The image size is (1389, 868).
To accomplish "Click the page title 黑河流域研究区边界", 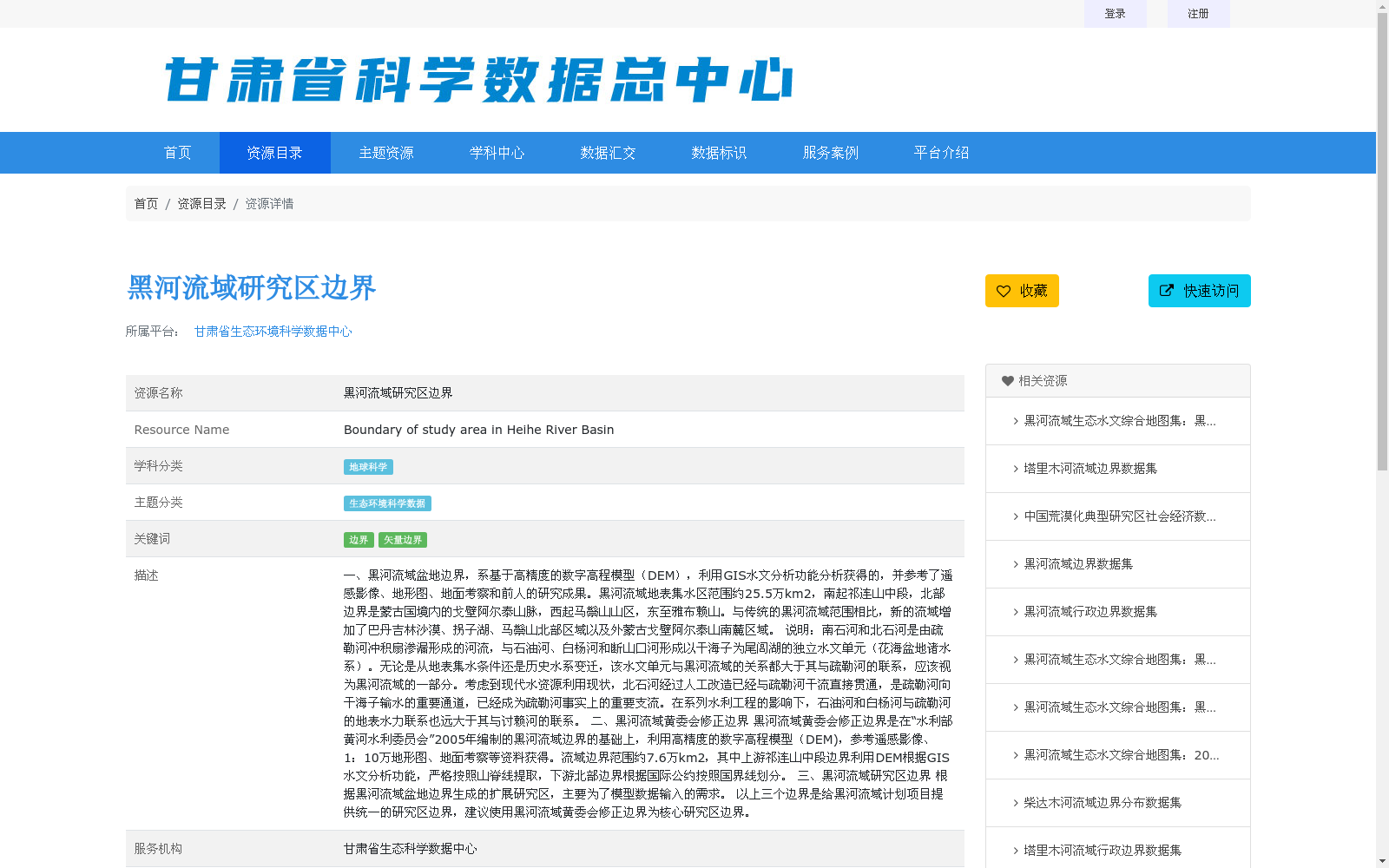I will tap(251, 288).
